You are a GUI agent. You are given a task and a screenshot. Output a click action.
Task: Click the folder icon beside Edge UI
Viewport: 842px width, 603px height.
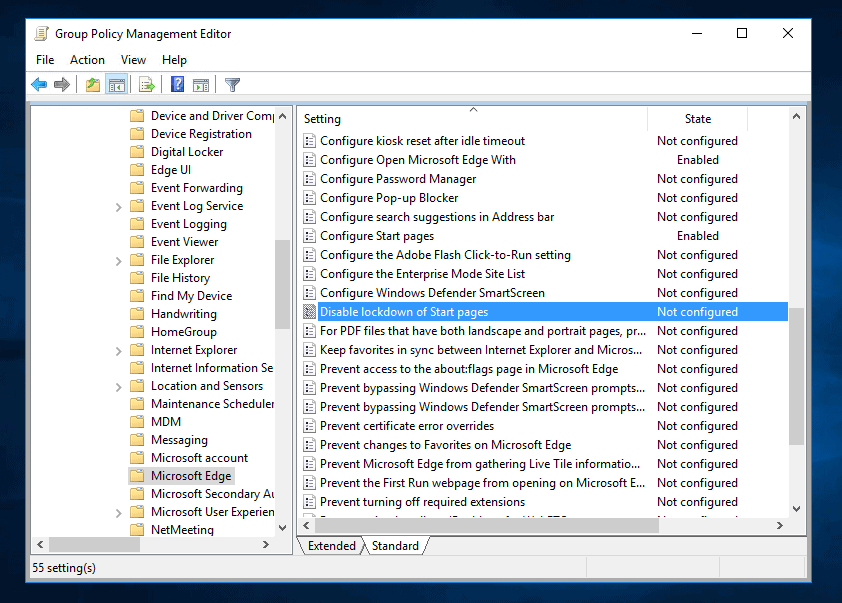(x=137, y=170)
